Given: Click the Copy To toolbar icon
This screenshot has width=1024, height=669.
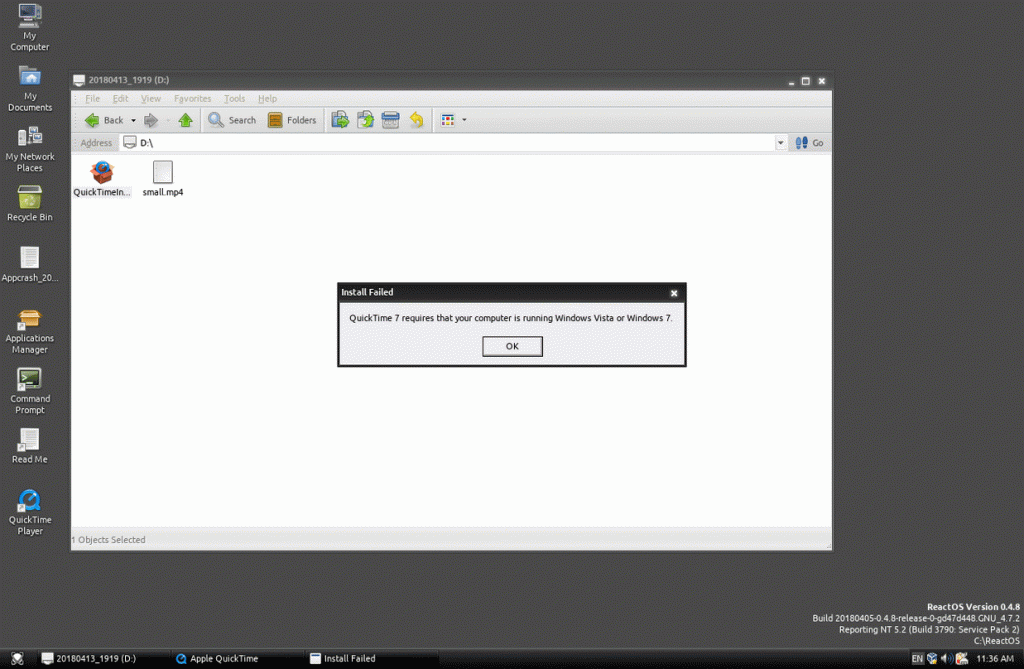Looking at the screenshot, I should click(365, 120).
